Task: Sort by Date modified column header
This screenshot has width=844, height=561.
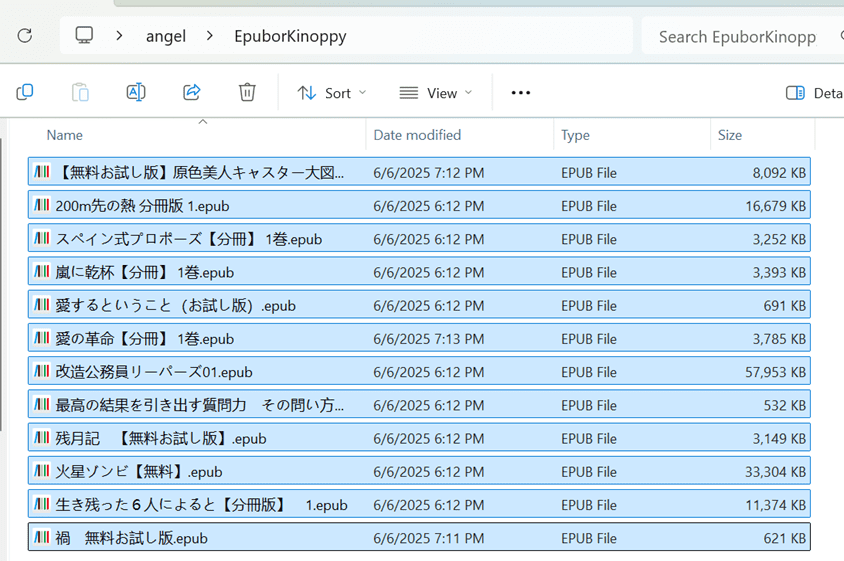Action: pos(417,135)
